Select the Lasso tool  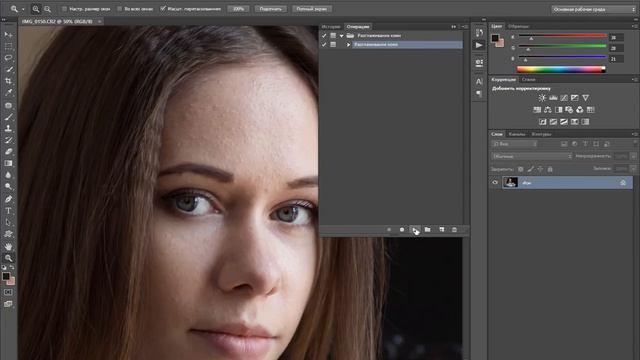8,58
